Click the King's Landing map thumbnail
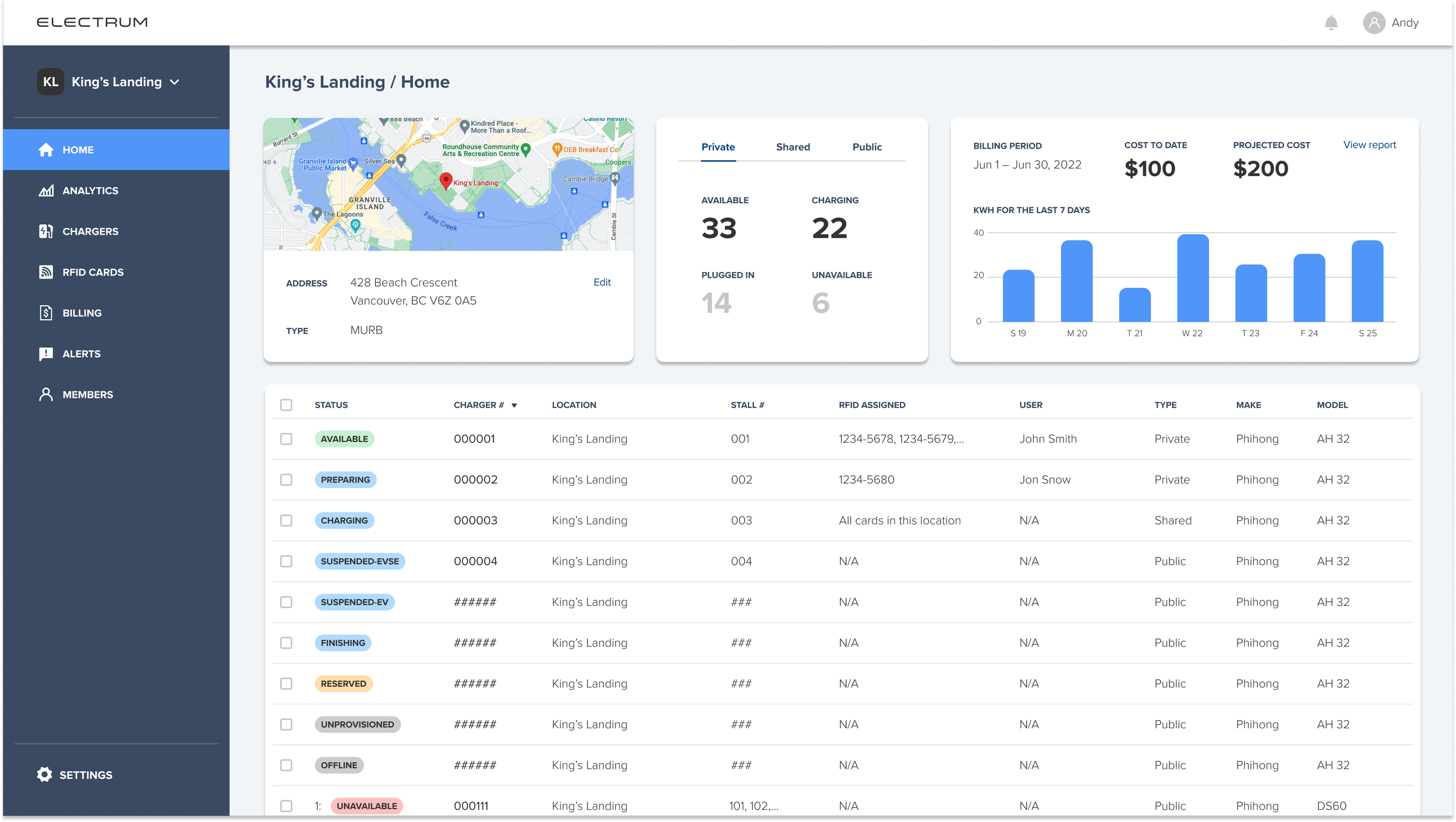This screenshot has height=822, width=1456. pyautogui.click(x=448, y=185)
